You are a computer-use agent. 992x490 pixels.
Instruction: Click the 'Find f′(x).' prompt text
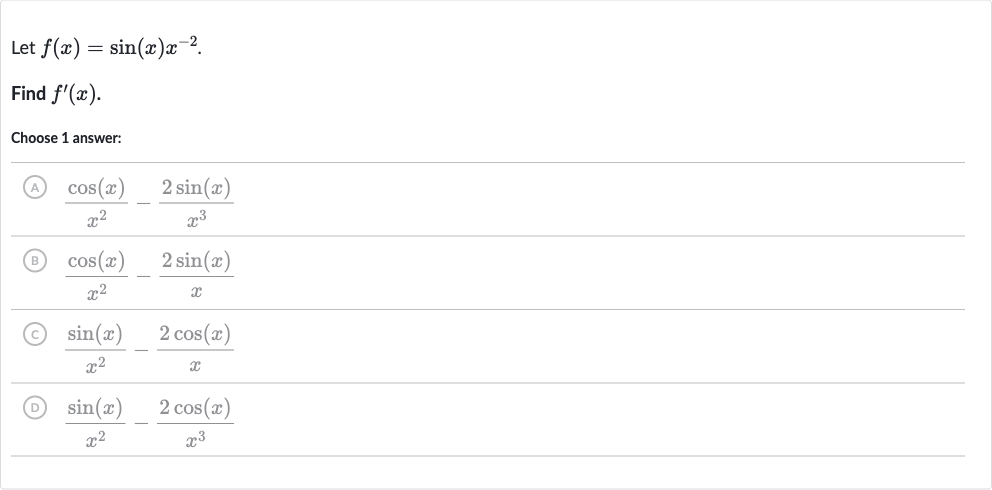coord(56,94)
